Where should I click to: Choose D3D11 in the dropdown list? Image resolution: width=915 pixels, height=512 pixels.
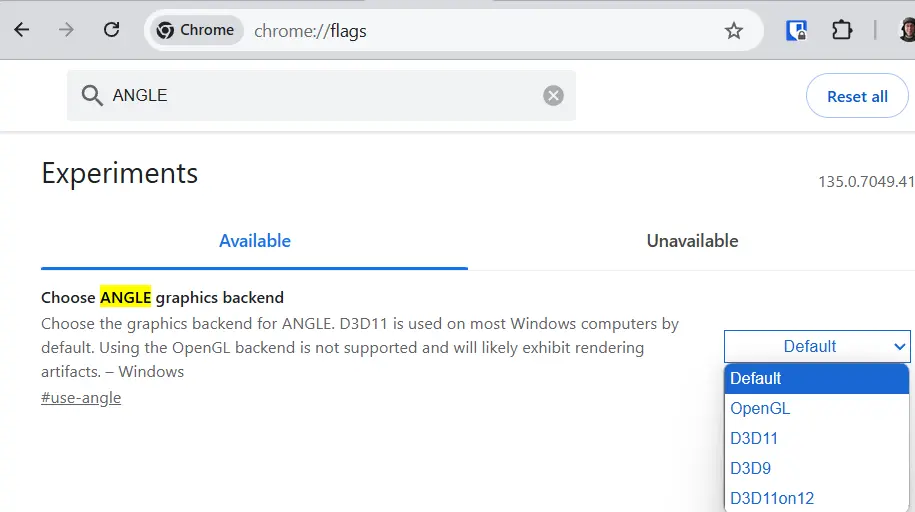[754, 438]
